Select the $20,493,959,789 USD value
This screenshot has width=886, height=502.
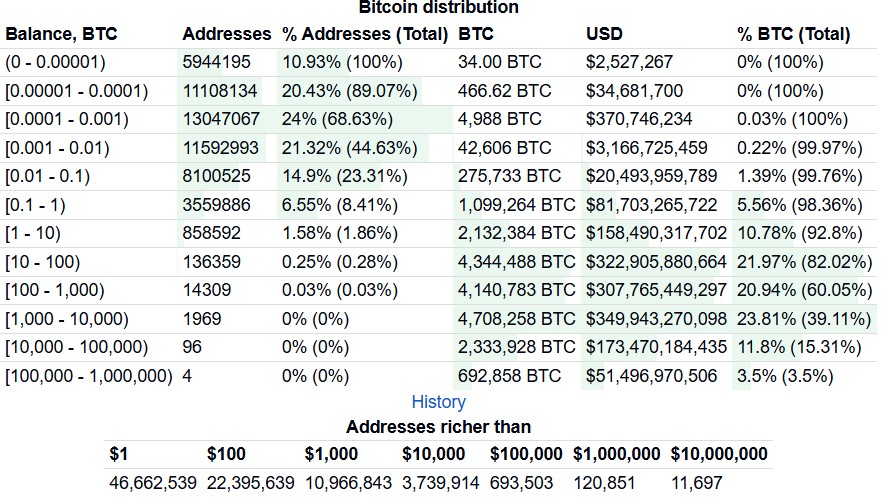(651, 177)
